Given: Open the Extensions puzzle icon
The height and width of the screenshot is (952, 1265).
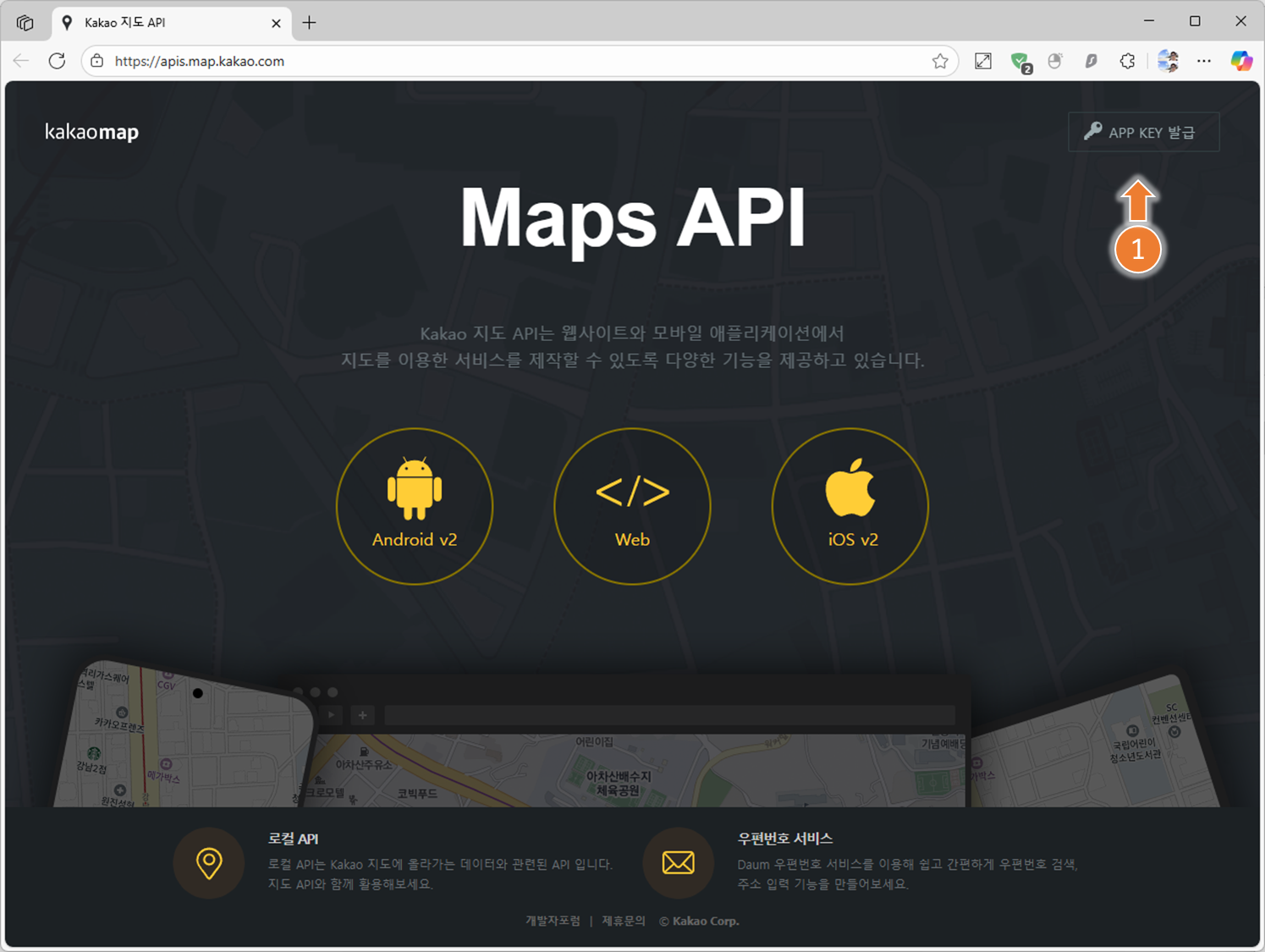Looking at the screenshot, I should pyautogui.click(x=1127, y=61).
